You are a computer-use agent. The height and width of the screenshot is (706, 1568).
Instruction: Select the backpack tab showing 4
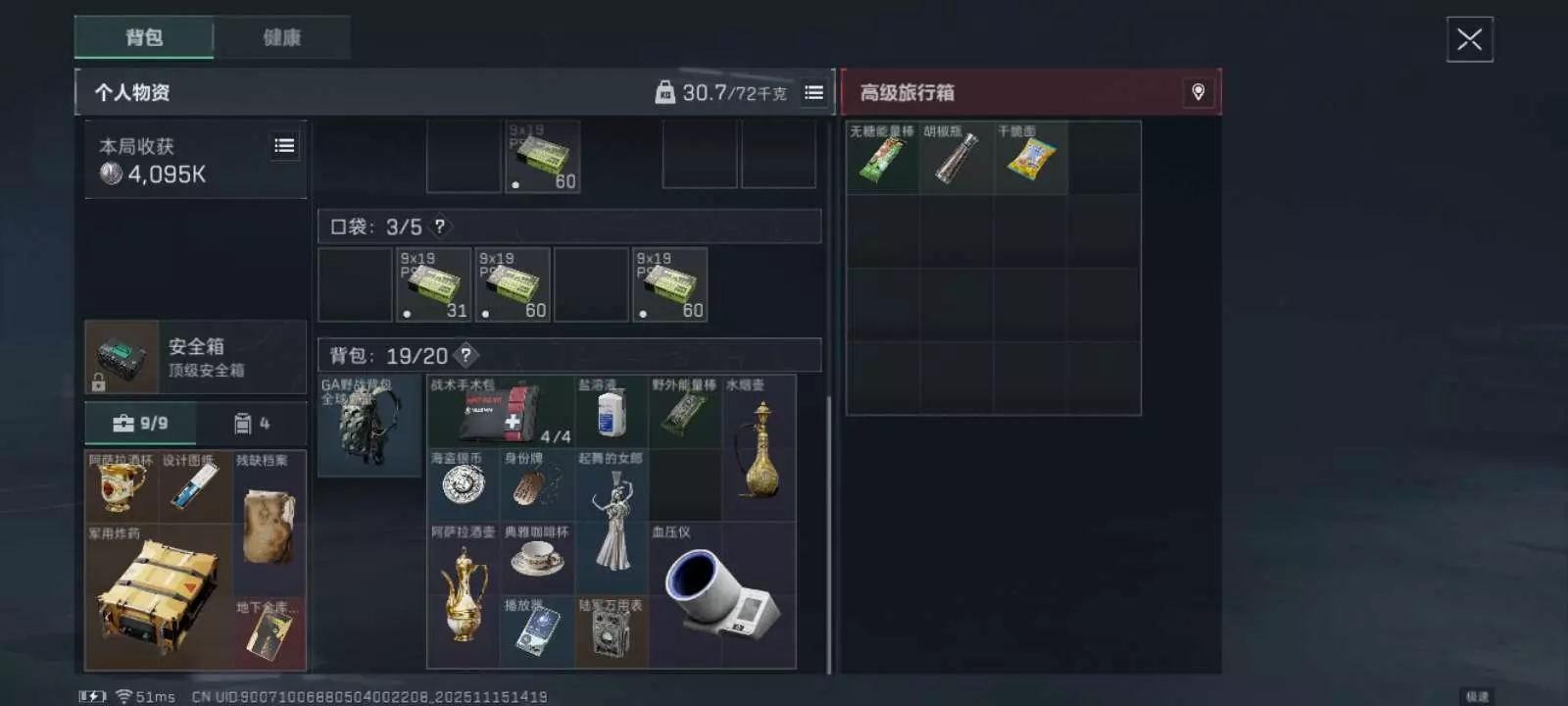(x=252, y=423)
